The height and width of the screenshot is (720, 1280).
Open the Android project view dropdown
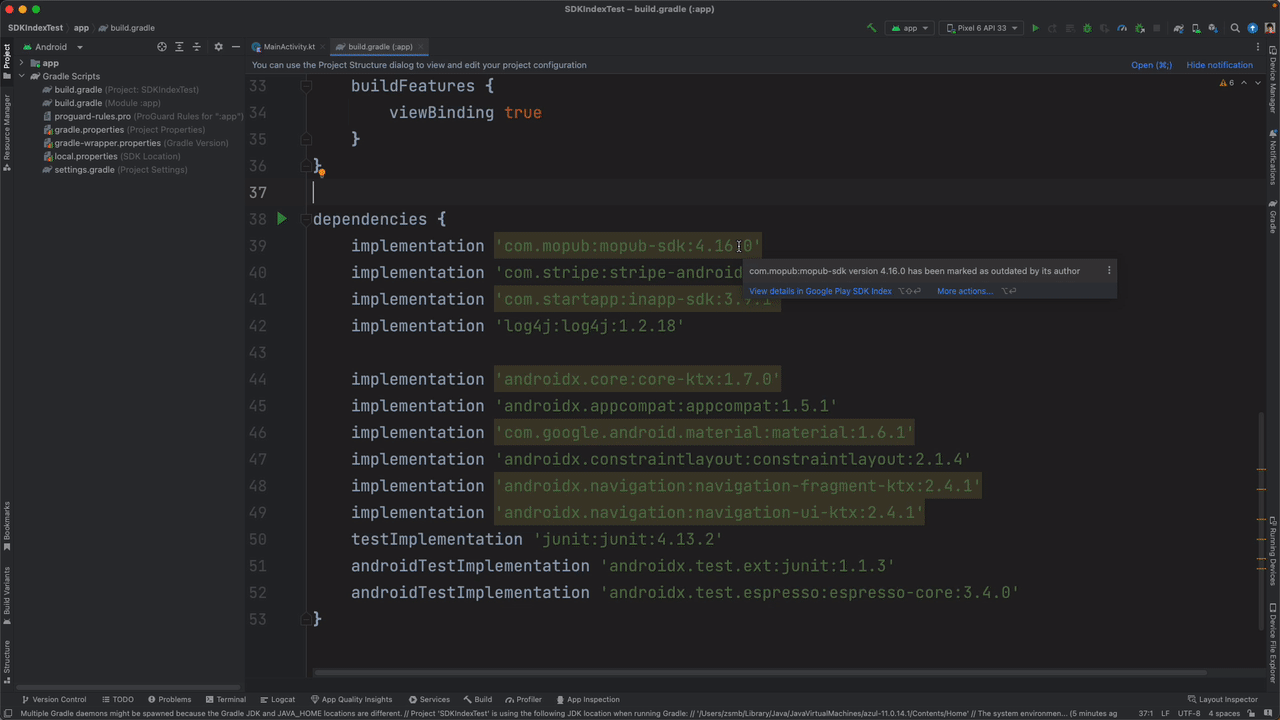tap(52, 47)
